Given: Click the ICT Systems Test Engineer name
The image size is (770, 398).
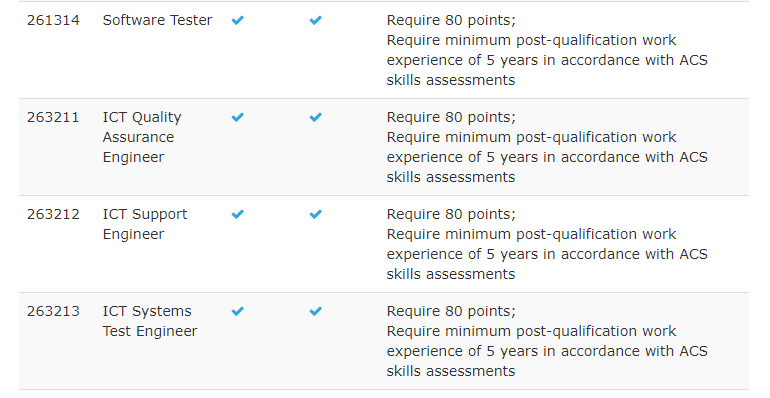Looking at the screenshot, I should click(x=150, y=321).
